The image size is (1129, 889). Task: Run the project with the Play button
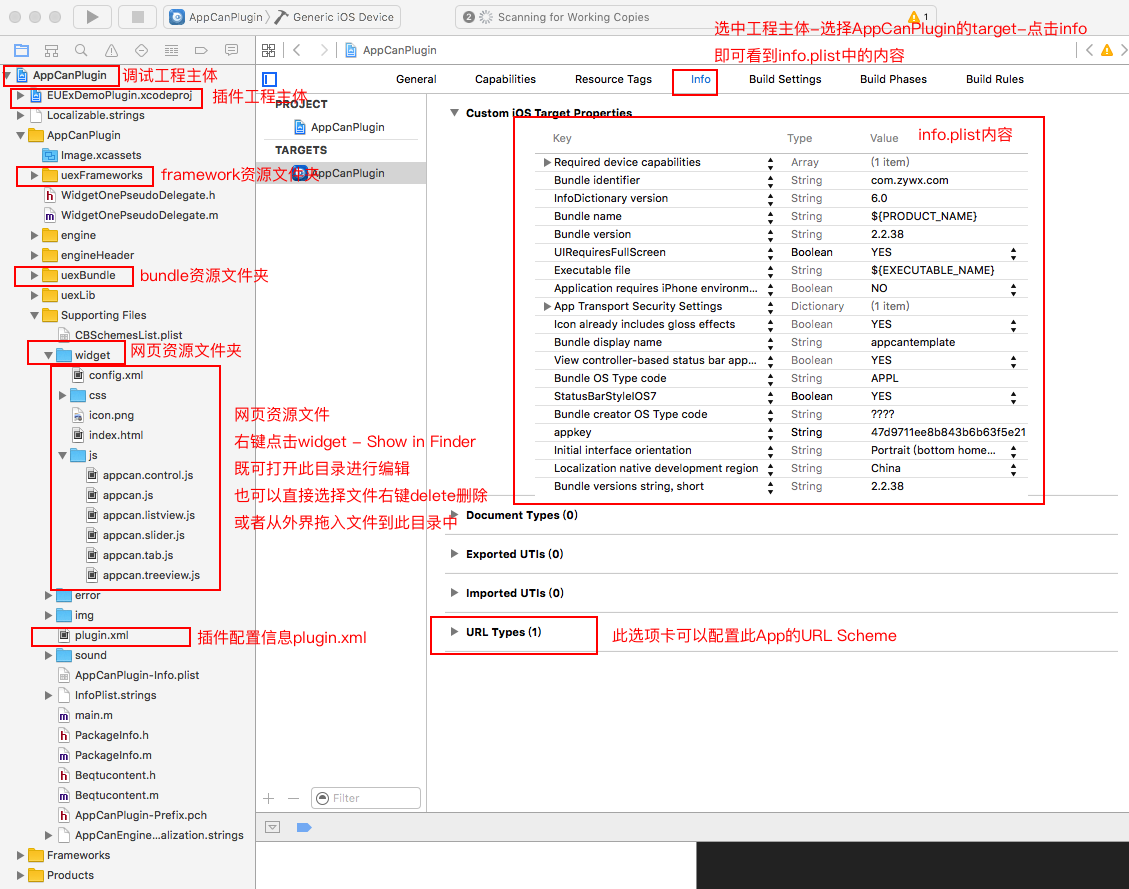tap(92, 17)
